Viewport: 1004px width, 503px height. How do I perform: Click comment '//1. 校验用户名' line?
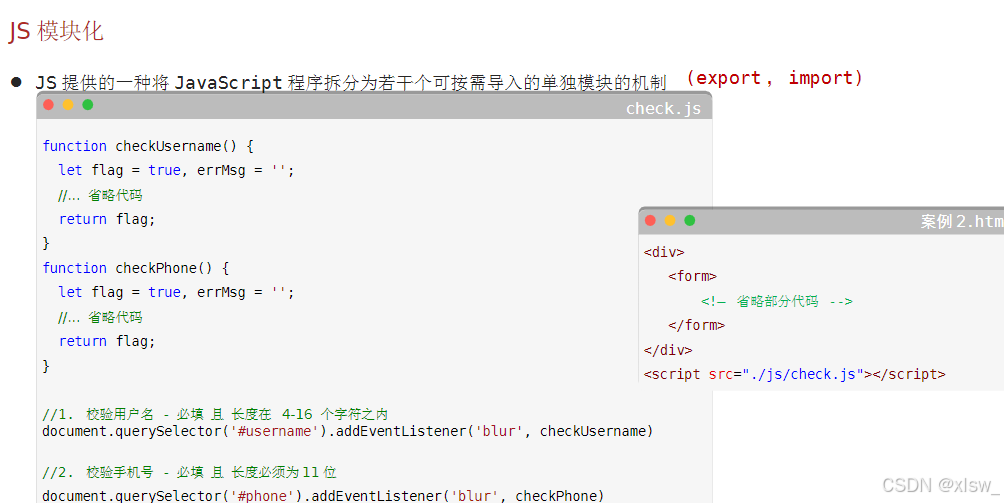point(215,414)
